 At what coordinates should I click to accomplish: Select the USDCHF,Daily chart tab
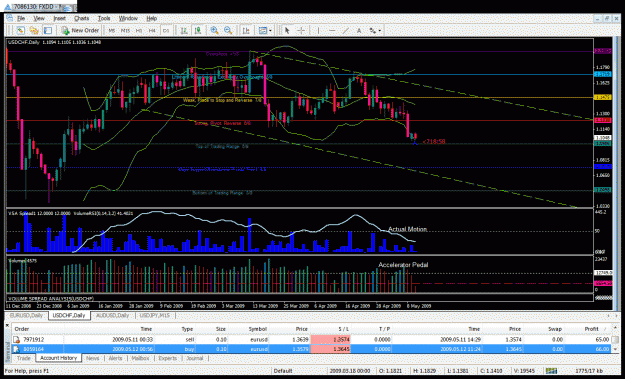[68, 315]
